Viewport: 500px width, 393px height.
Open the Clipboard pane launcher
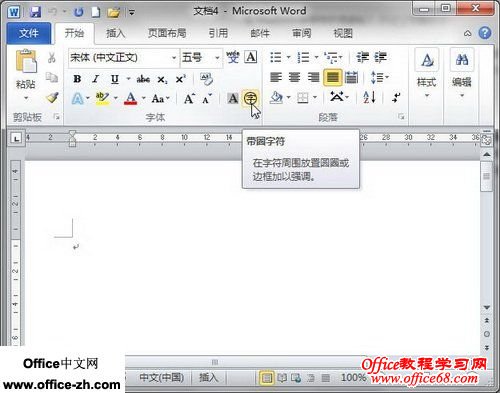56,117
